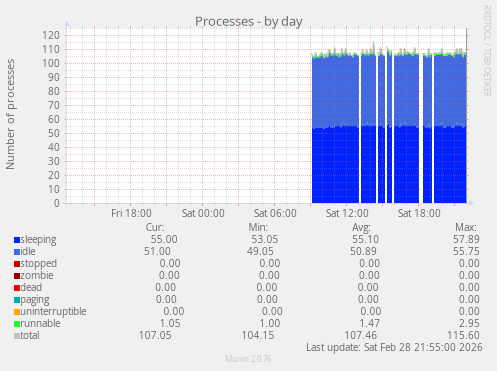Click the runnable legend color swatch
Viewport: 497px width, 371px height.
(17, 324)
